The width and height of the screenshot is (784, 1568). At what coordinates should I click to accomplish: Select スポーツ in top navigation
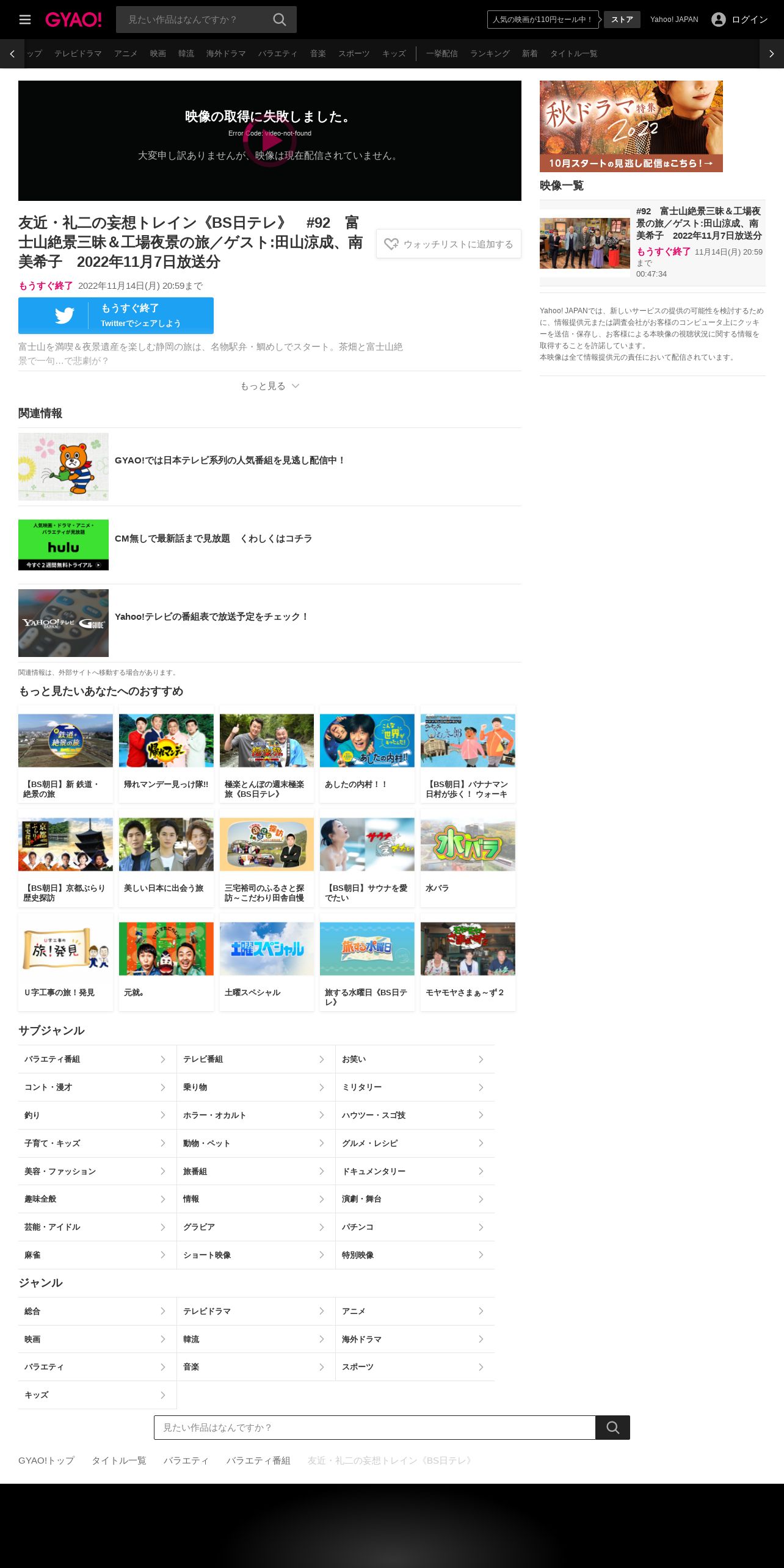point(354,54)
